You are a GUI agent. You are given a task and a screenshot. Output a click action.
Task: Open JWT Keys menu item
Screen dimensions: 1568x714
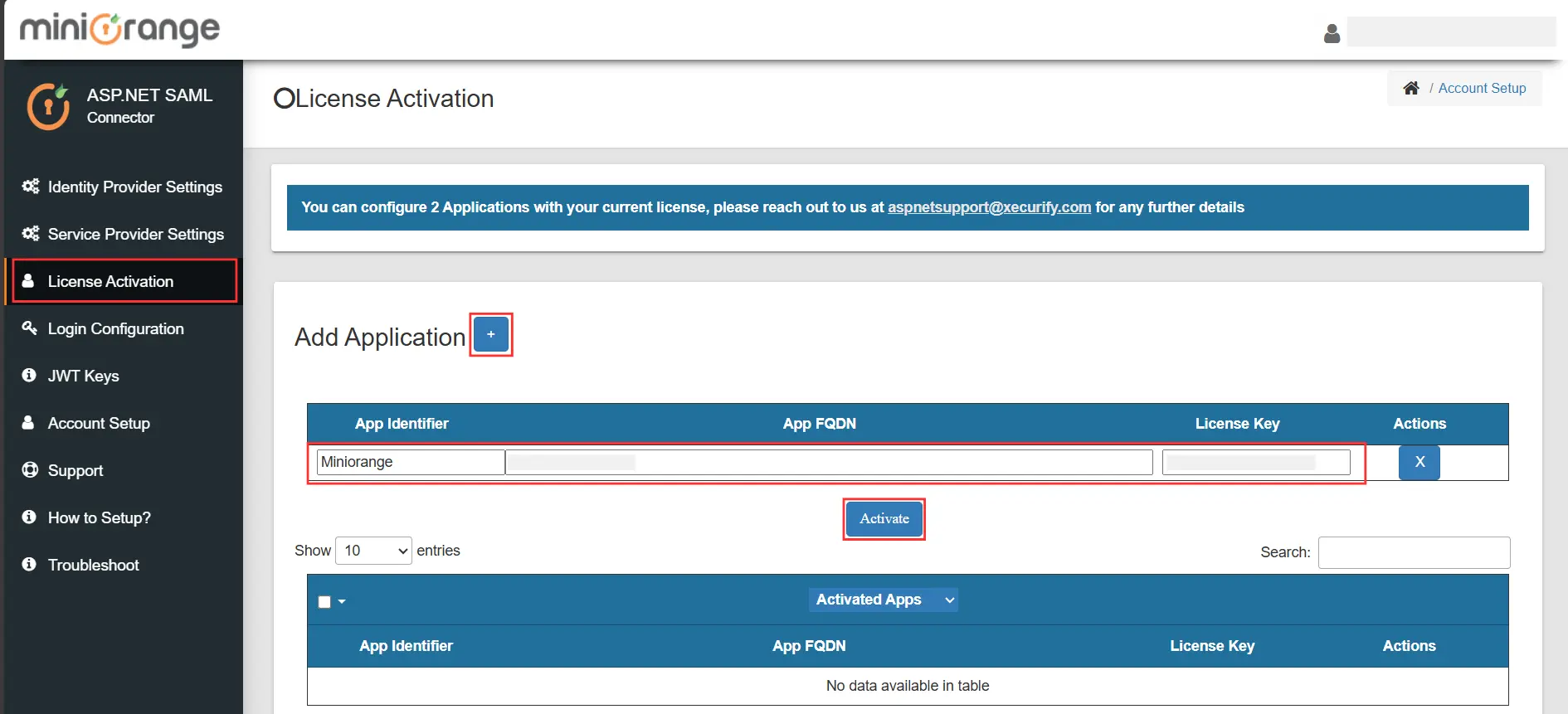point(124,376)
